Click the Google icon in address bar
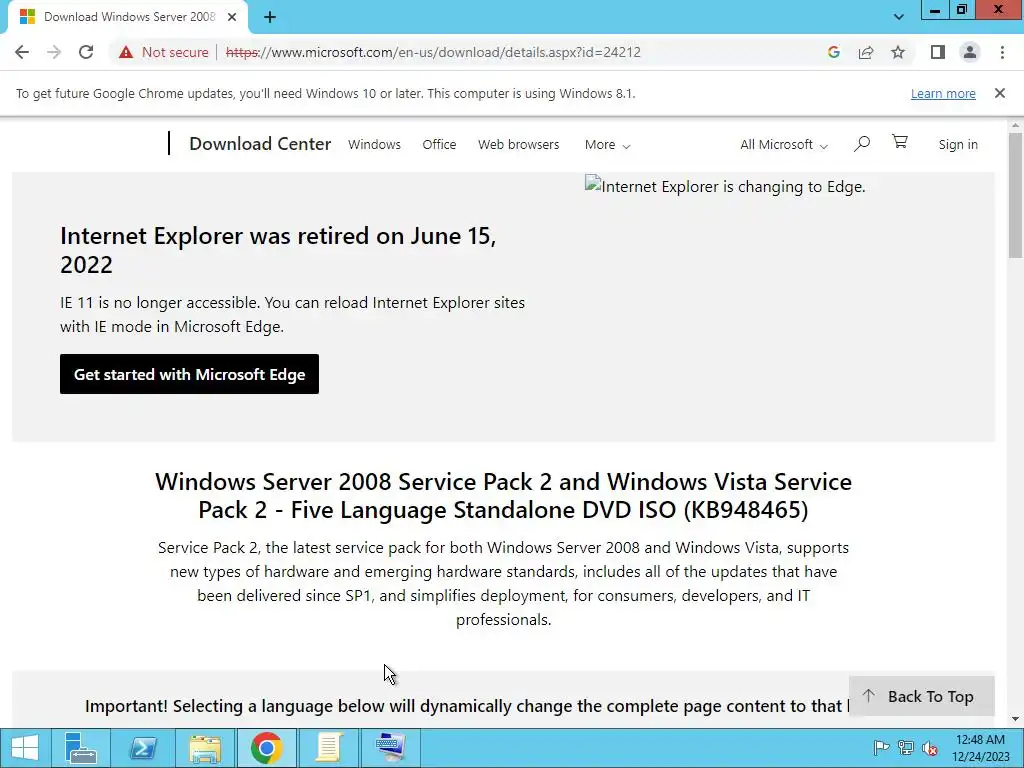 click(833, 52)
